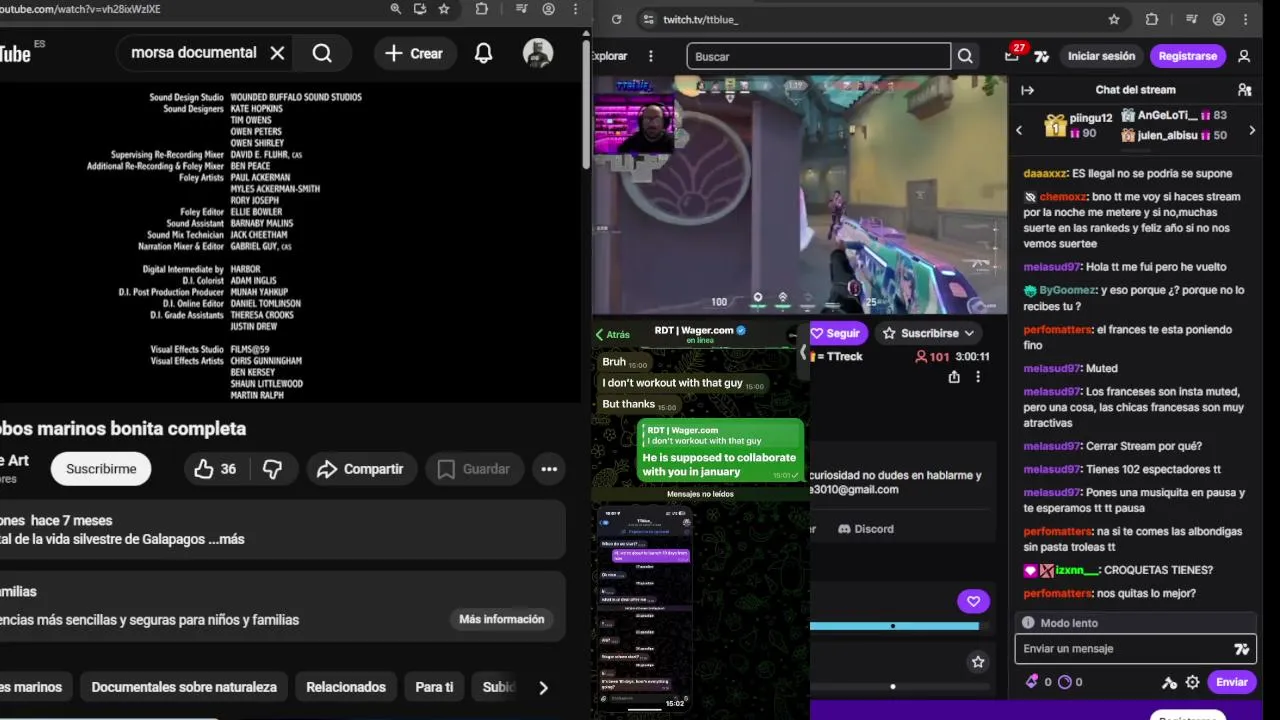
Task: Open Twitch more options dots beside Explorar
Action: pos(651,56)
